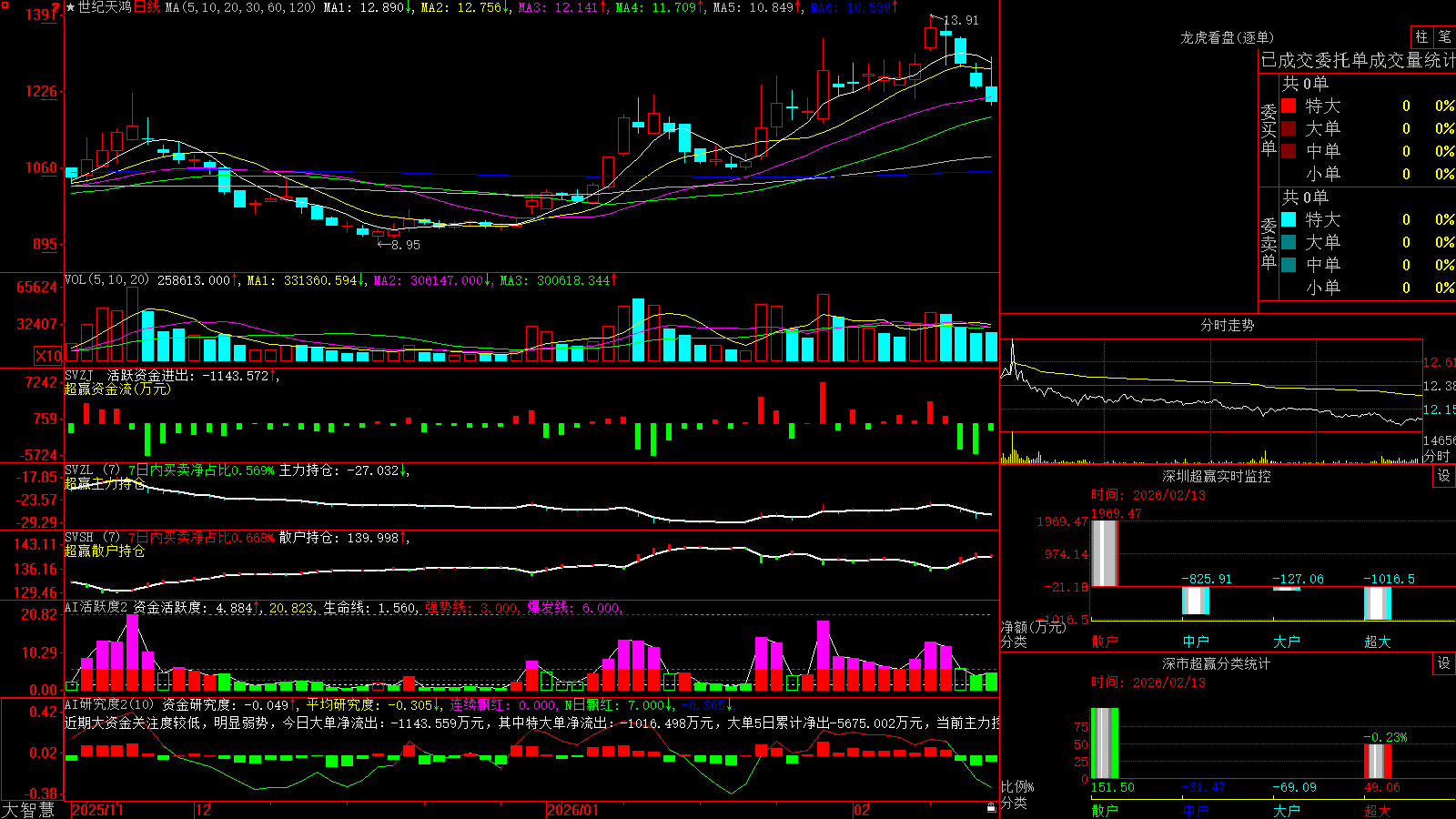Select the 2026/01 date marker on the timeline
The image size is (1456, 819).
(573, 810)
